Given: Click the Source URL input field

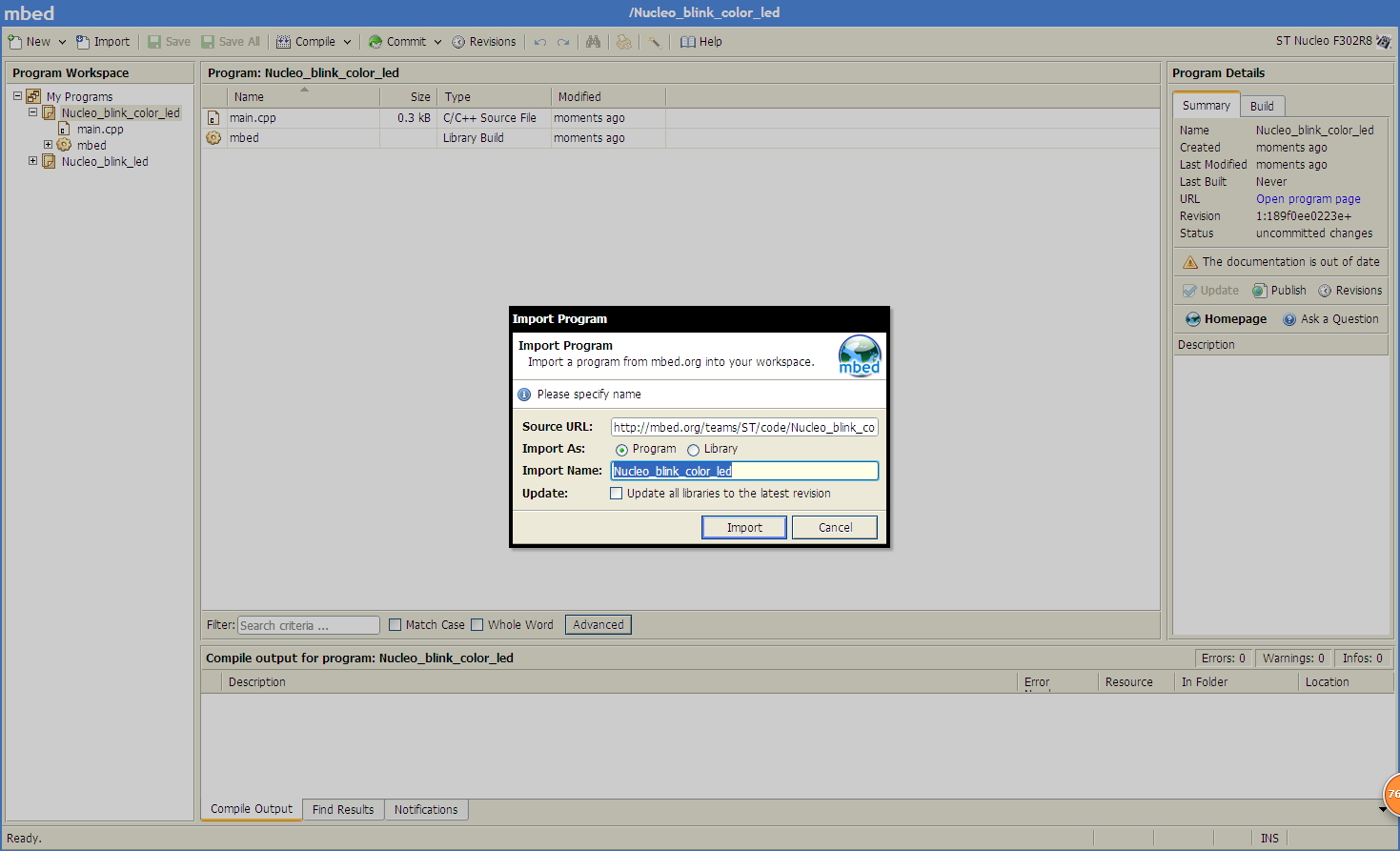Looking at the screenshot, I should pyautogui.click(x=744, y=428).
